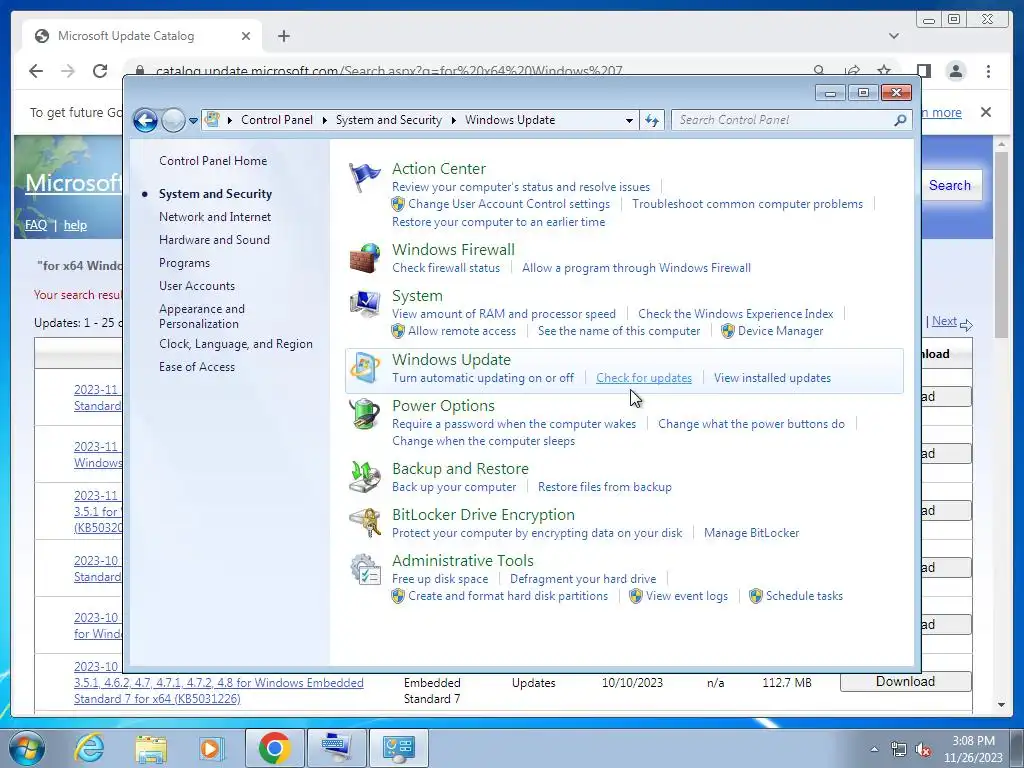1024x768 pixels.
Task: Select Microsoft Update Catalog tab
Action: [142, 36]
